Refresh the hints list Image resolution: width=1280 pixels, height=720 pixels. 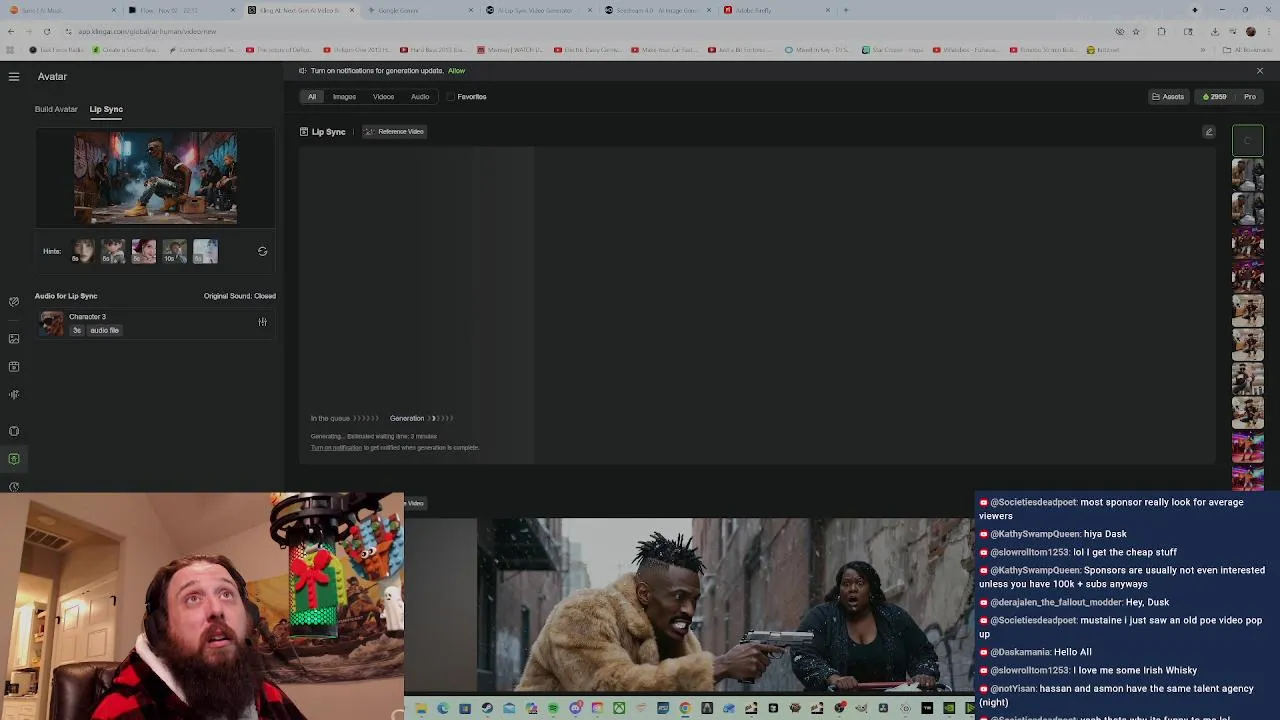click(x=262, y=251)
